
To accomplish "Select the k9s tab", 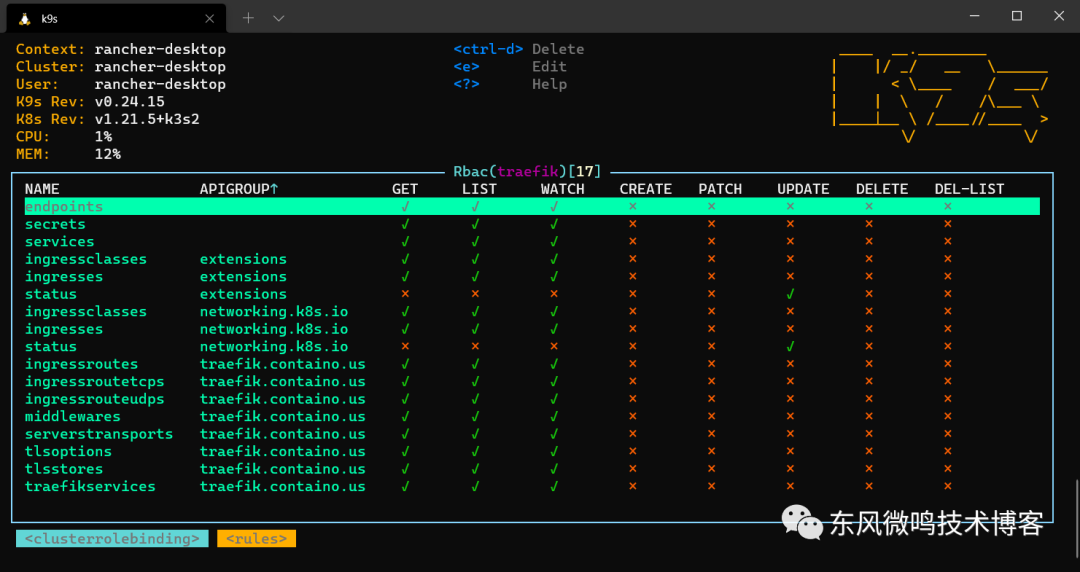I will (116, 19).
